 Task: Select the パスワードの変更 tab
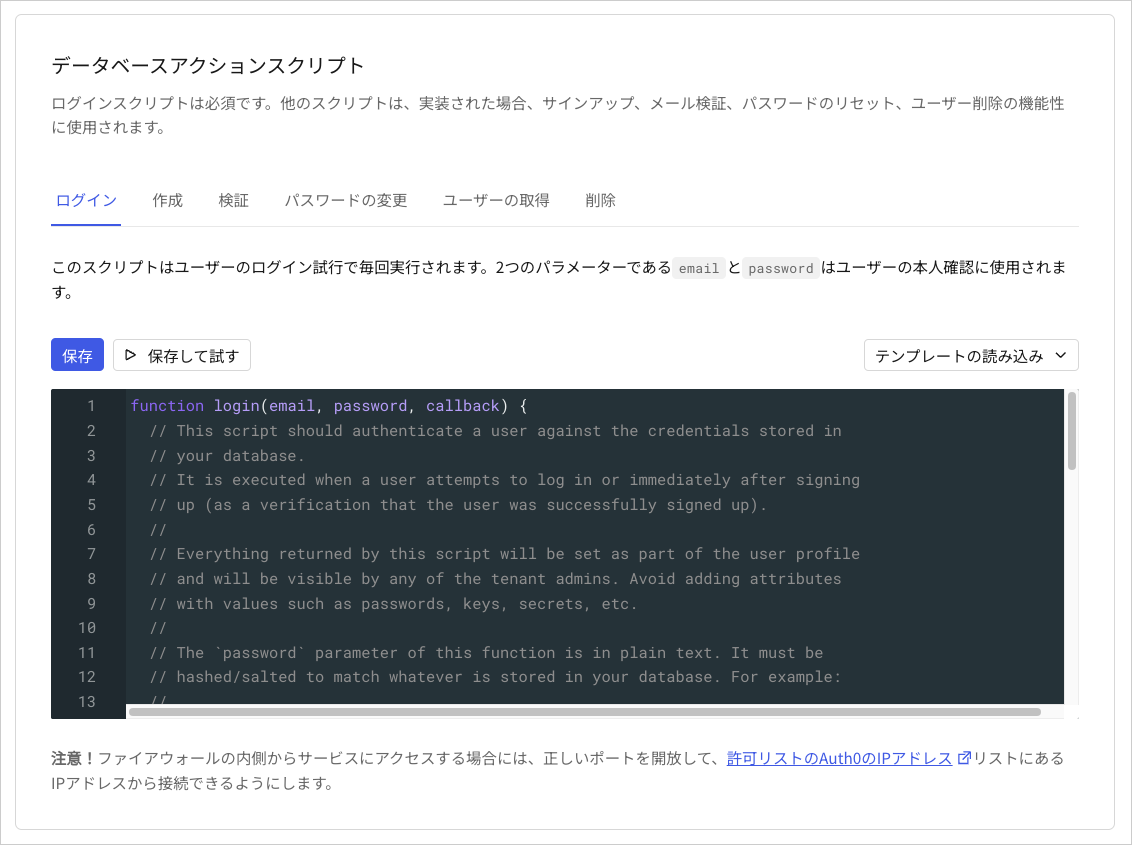(x=346, y=200)
